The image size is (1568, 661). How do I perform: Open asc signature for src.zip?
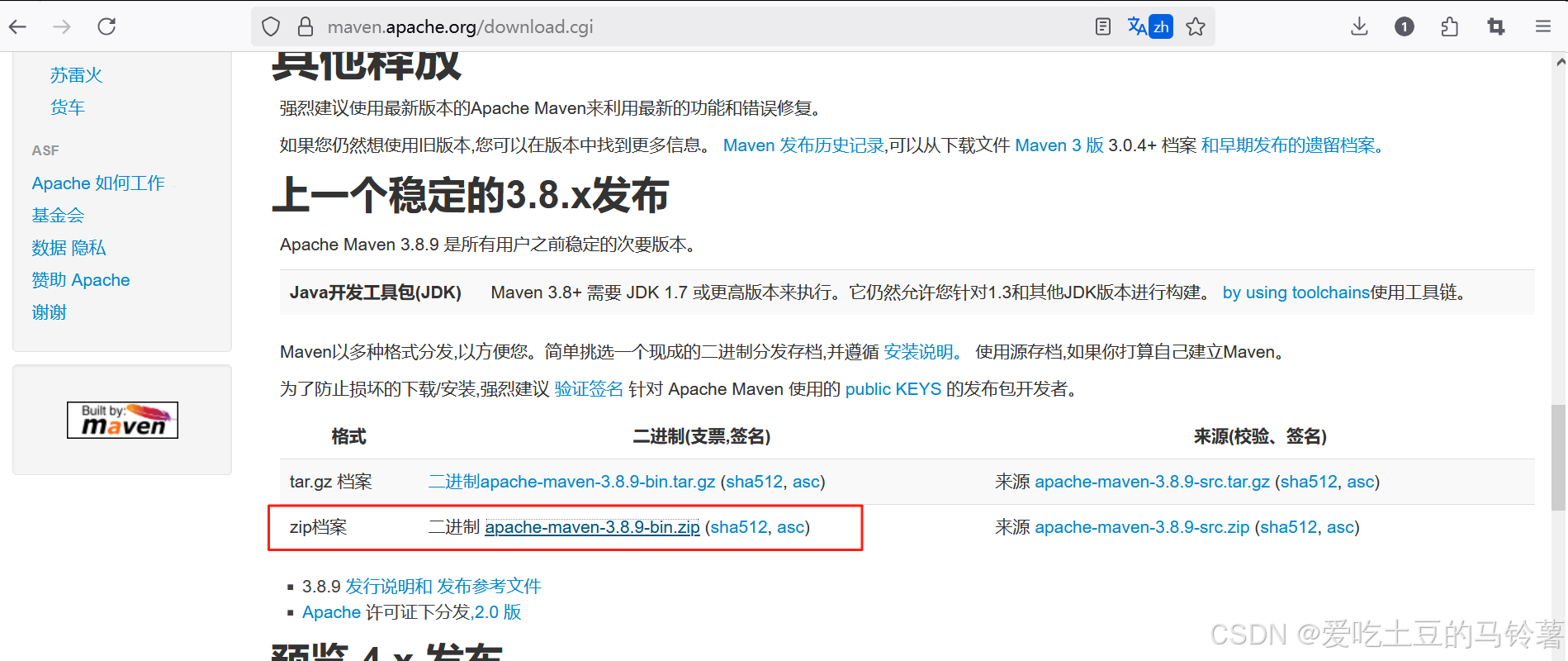click(x=1341, y=527)
